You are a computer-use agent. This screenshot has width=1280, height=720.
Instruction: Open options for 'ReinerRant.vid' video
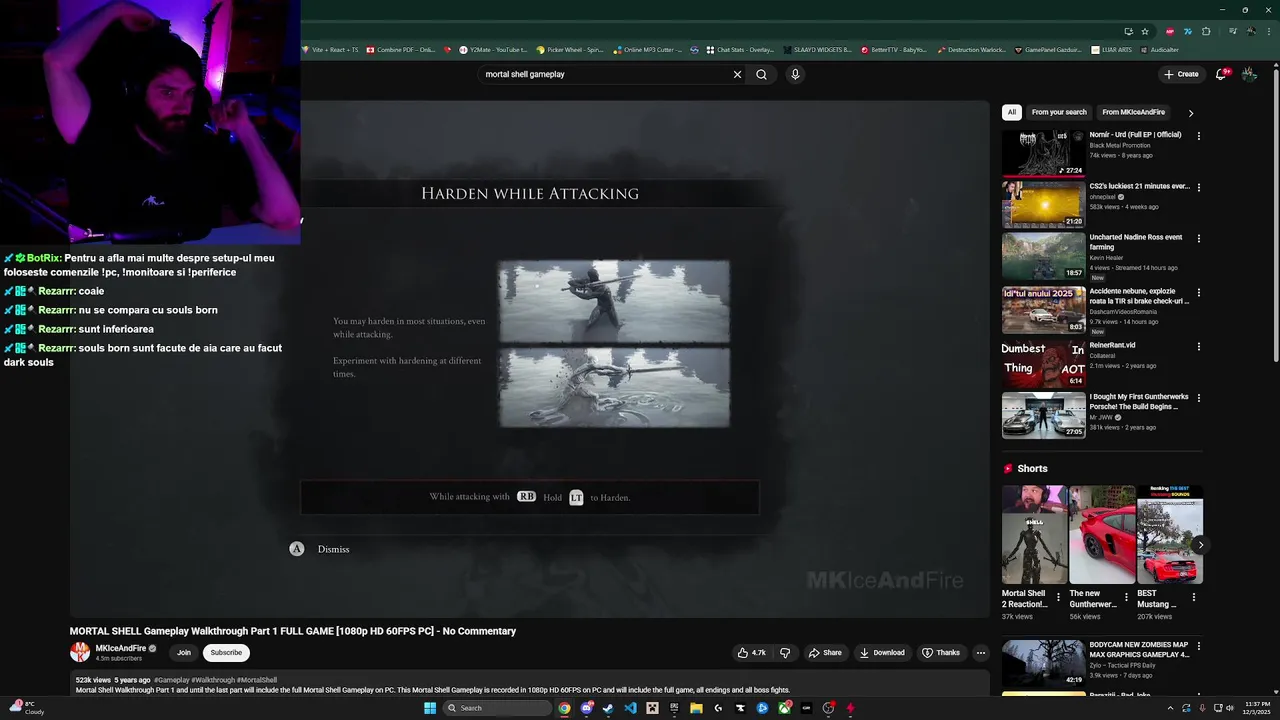(1198, 346)
